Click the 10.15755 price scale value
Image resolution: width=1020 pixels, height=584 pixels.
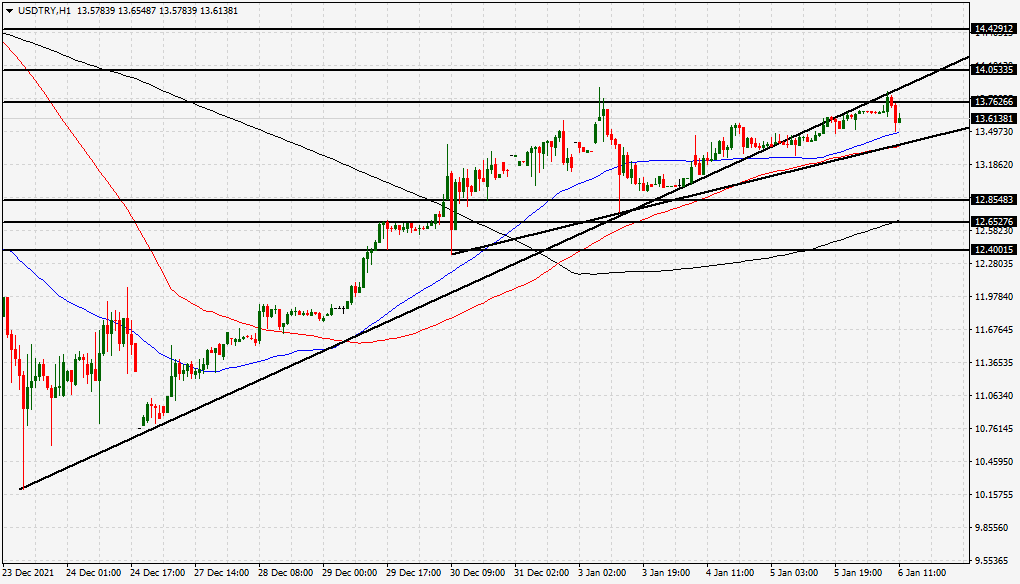pyautogui.click(x=994, y=494)
